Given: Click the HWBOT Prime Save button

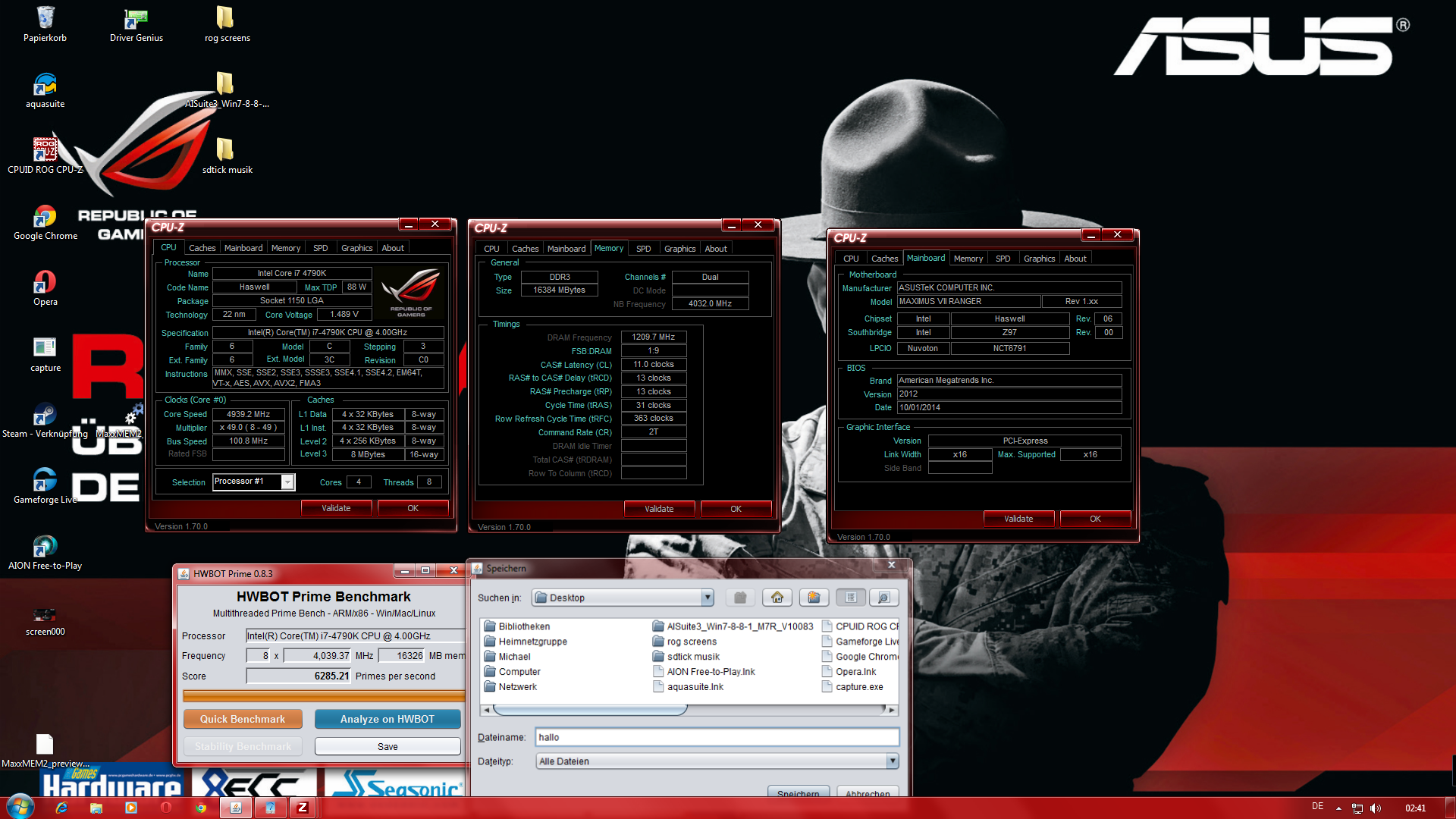Looking at the screenshot, I should tap(388, 746).
